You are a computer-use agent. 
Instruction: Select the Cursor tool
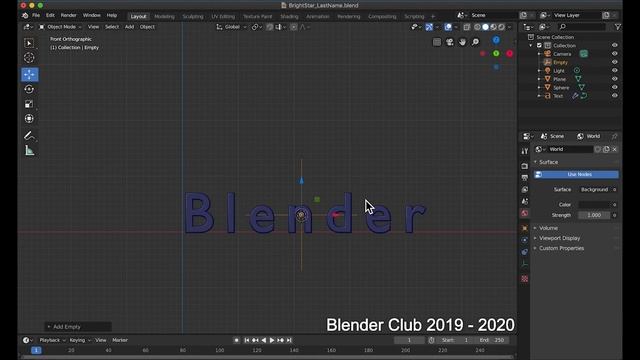pyautogui.click(x=29, y=58)
